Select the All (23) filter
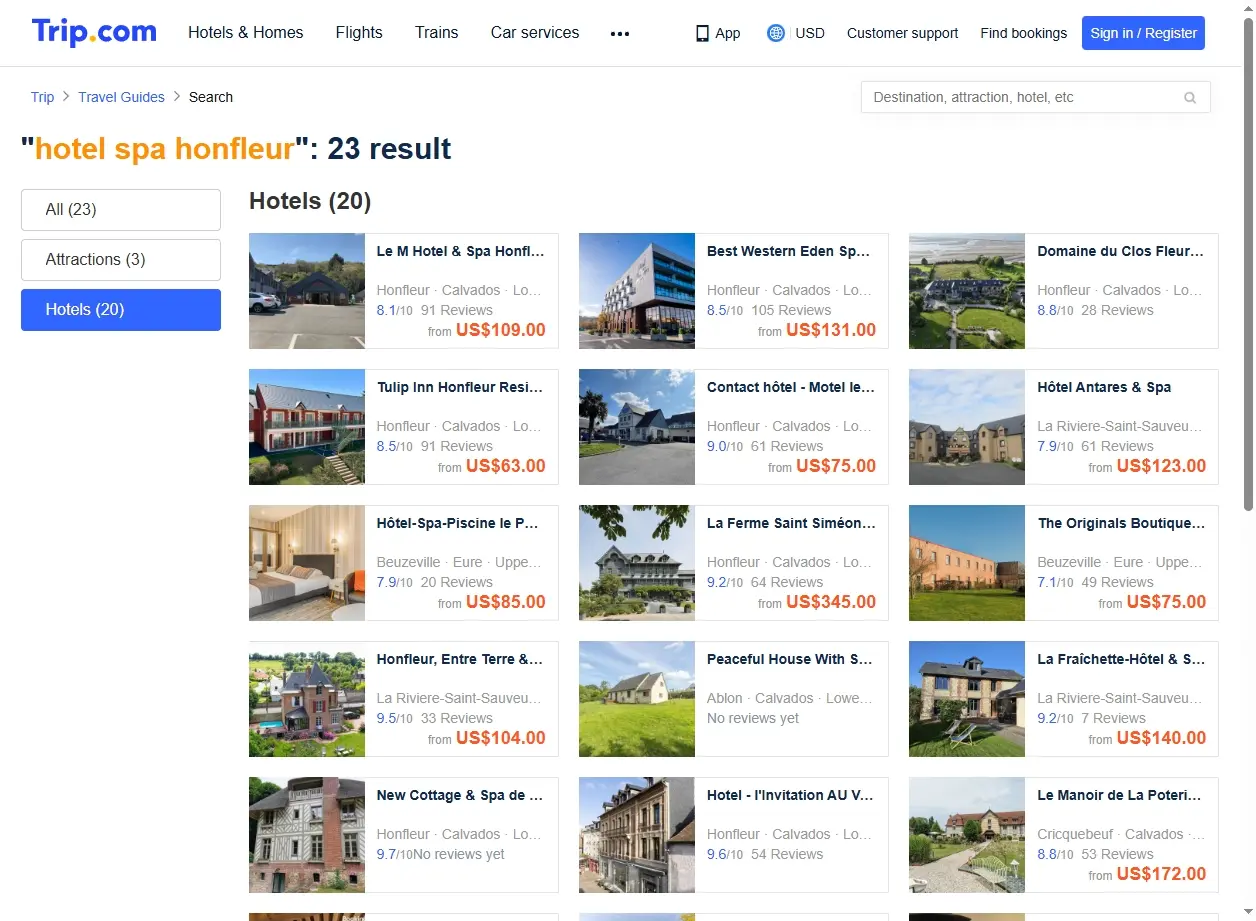The width and height of the screenshot is (1256, 921). click(121, 210)
